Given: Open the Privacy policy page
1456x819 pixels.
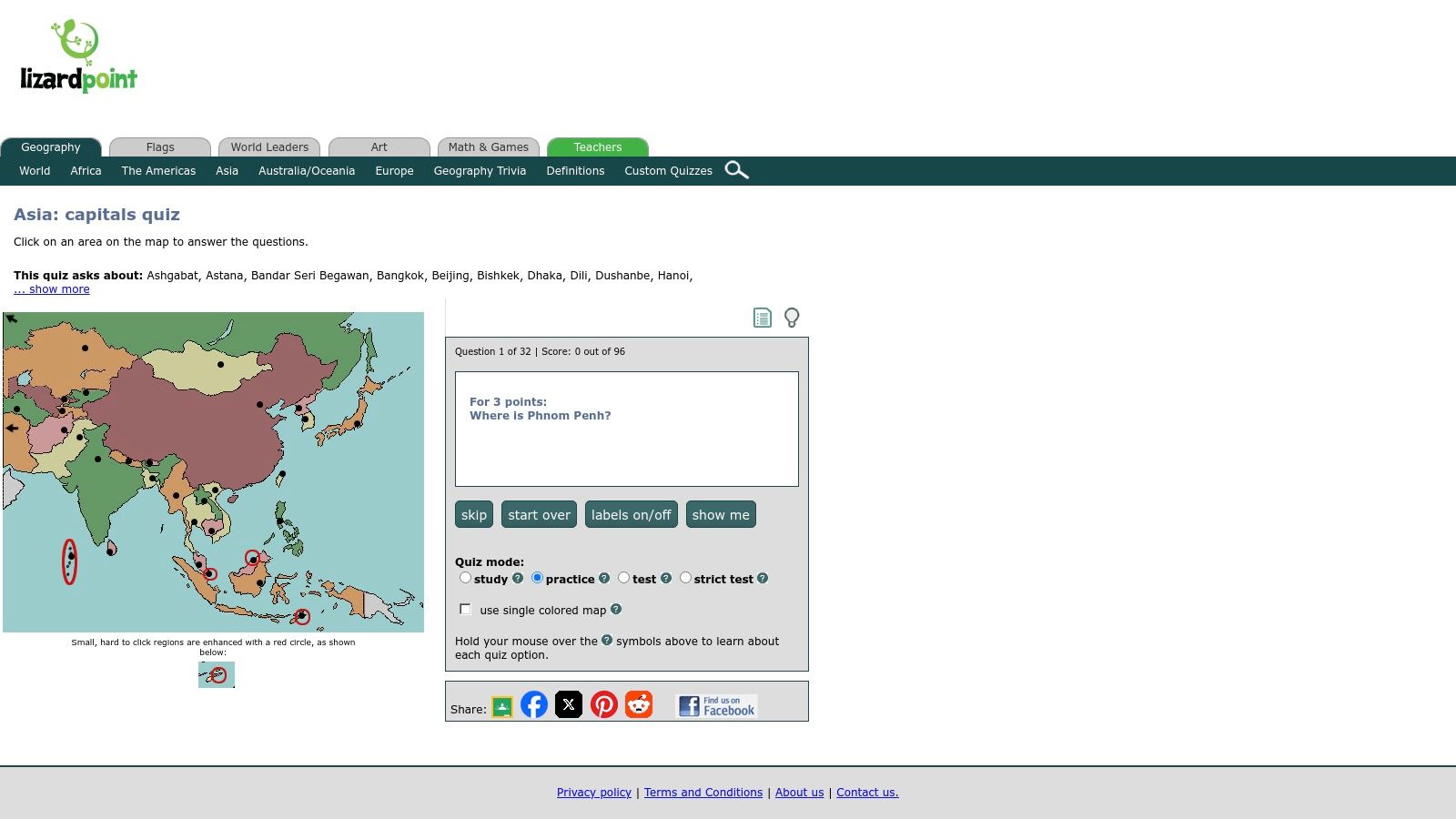Looking at the screenshot, I should pyautogui.click(x=593, y=793).
